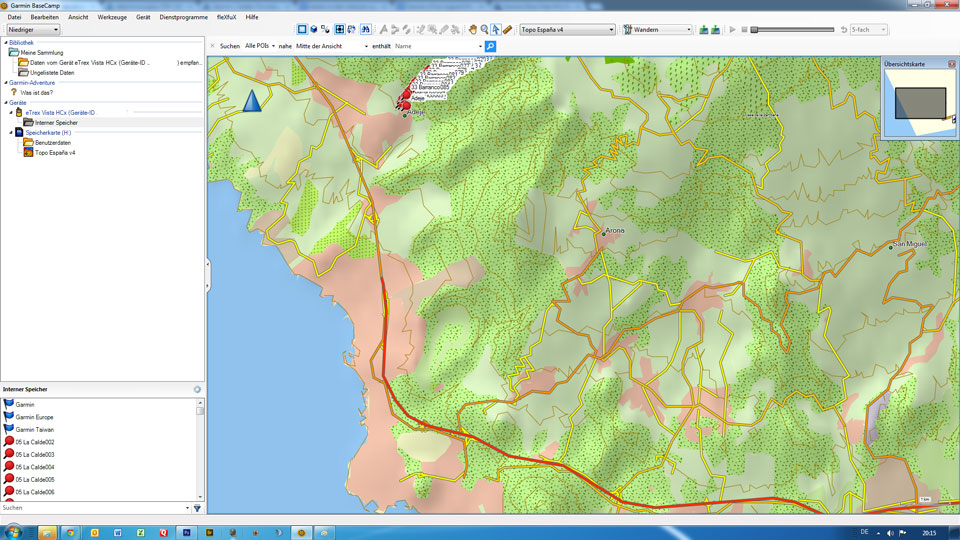Image resolution: width=960 pixels, height=540 pixels.
Task: Select Ungelistete Daten folder
Action: [x=52, y=73]
